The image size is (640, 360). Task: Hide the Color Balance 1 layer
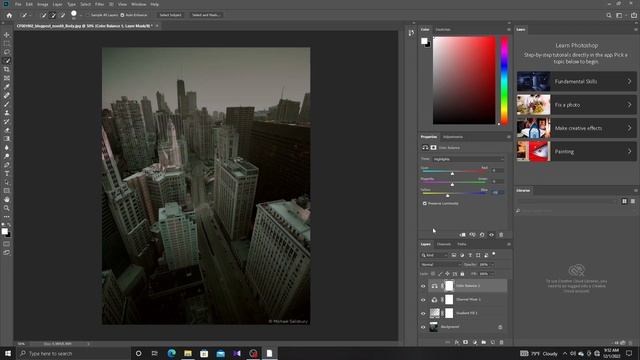tap(423, 286)
